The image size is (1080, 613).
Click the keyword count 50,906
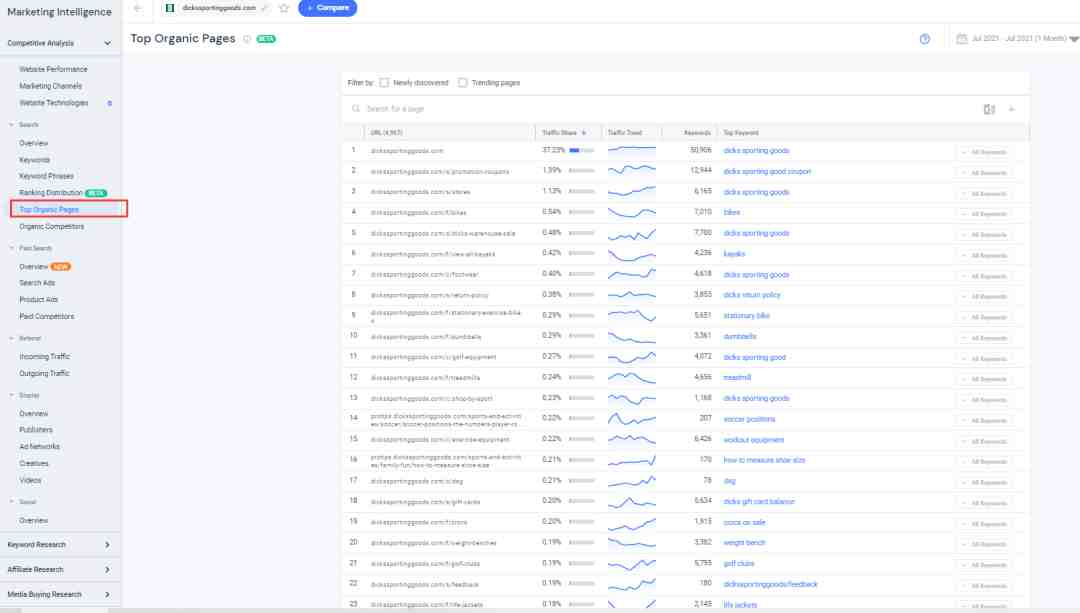point(700,150)
